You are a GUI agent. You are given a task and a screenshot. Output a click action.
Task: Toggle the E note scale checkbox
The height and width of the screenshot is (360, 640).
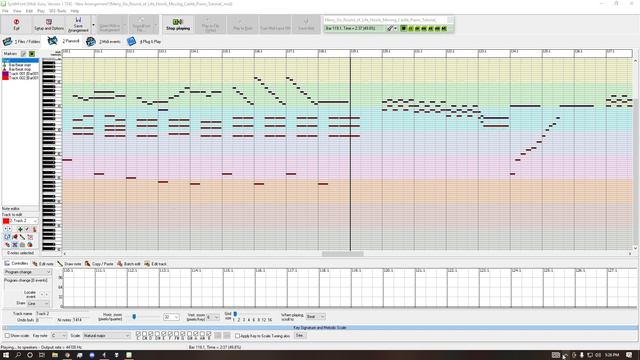pos(164,334)
